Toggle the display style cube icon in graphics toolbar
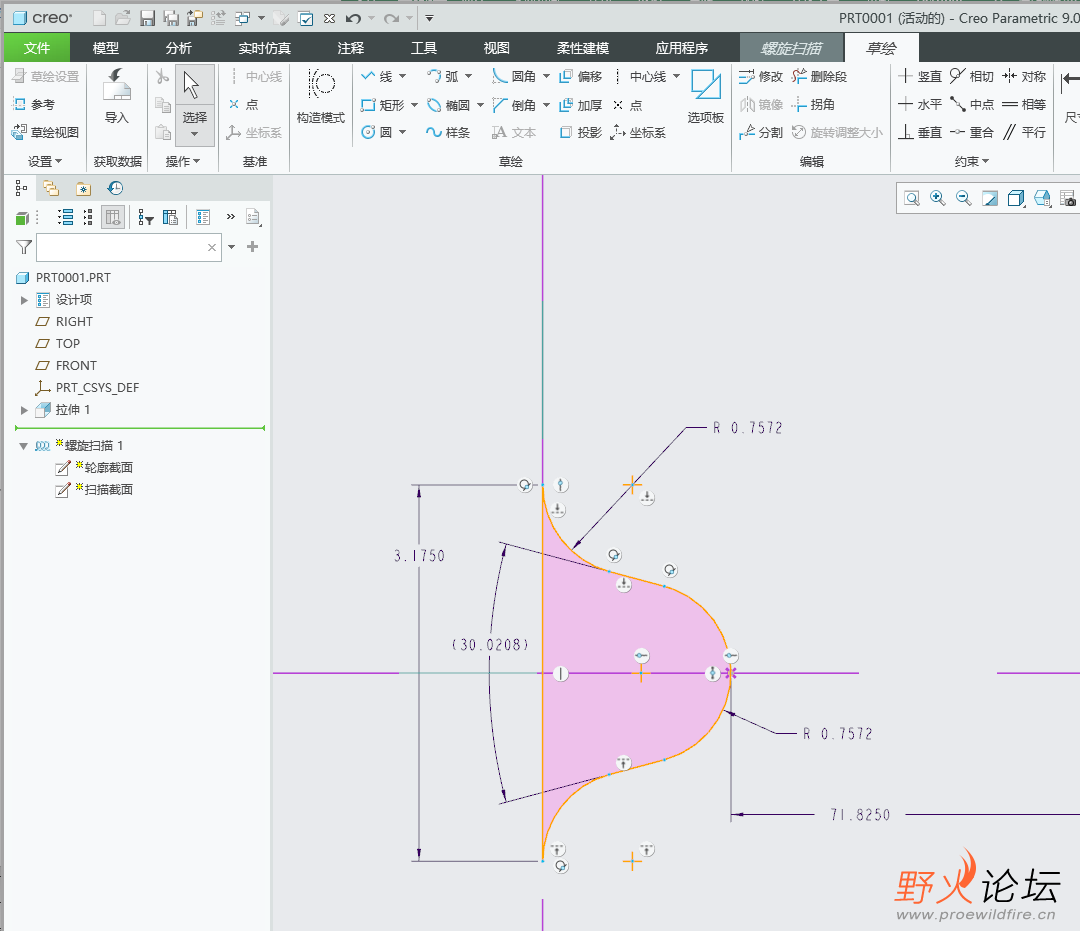 (x=1015, y=199)
